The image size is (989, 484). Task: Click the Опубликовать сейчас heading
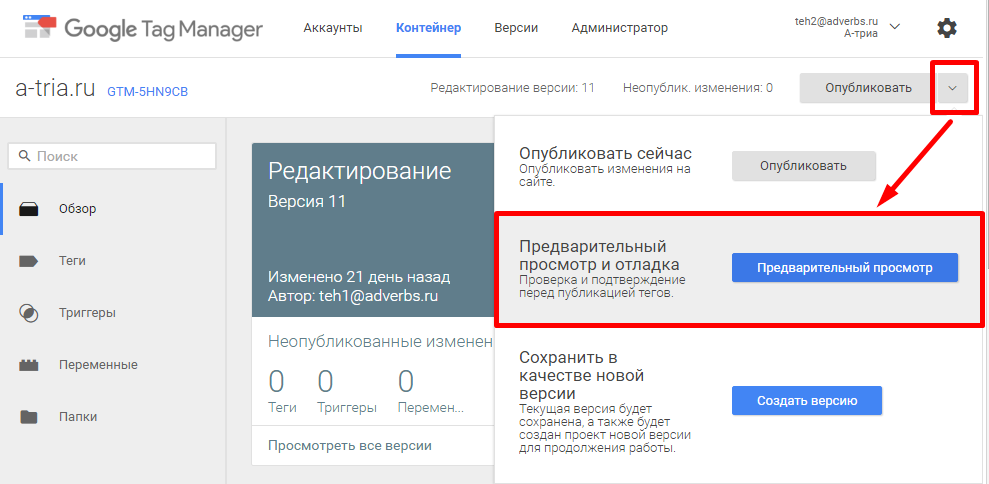[605, 154]
